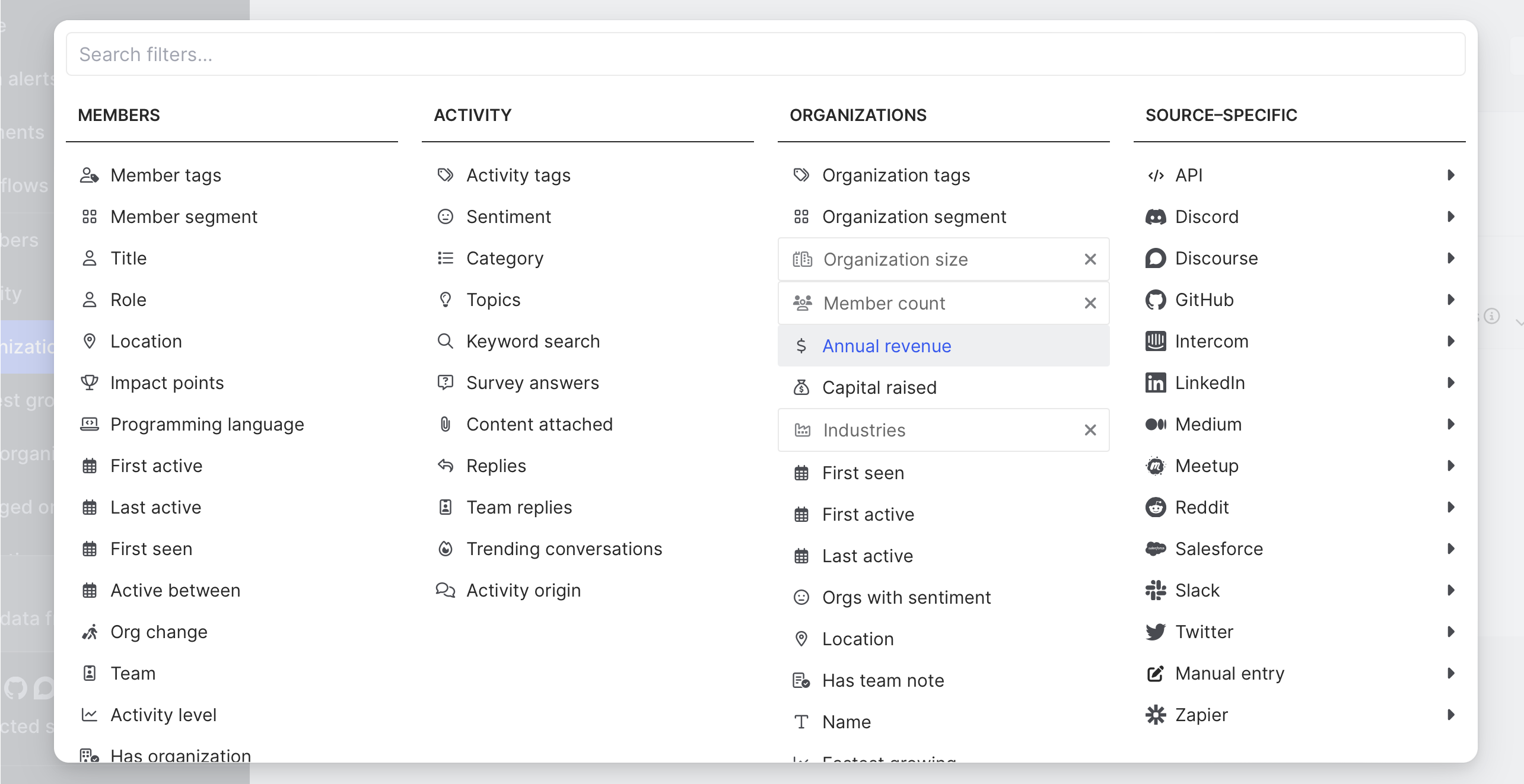Click the Discord logo icon
Image resolution: width=1524 pixels, height=784 pixels.
pyautogui.click(x=1155, y=217)
